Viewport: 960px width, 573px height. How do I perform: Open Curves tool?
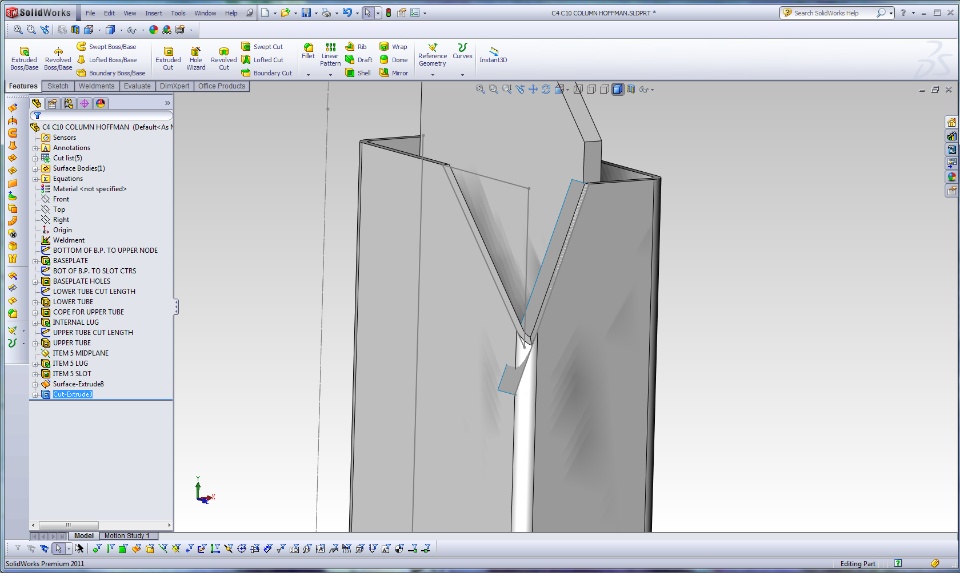point(462,51)
